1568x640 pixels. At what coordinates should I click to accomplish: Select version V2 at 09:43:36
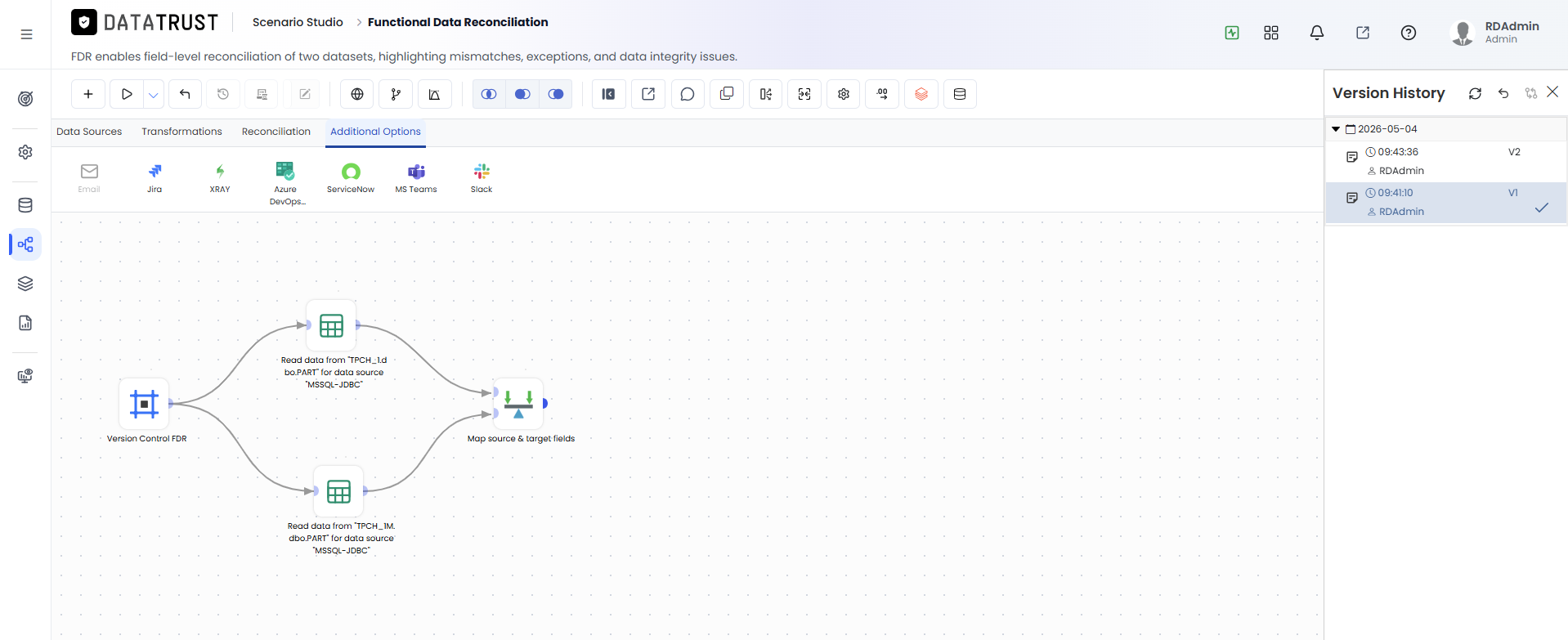1445,161
